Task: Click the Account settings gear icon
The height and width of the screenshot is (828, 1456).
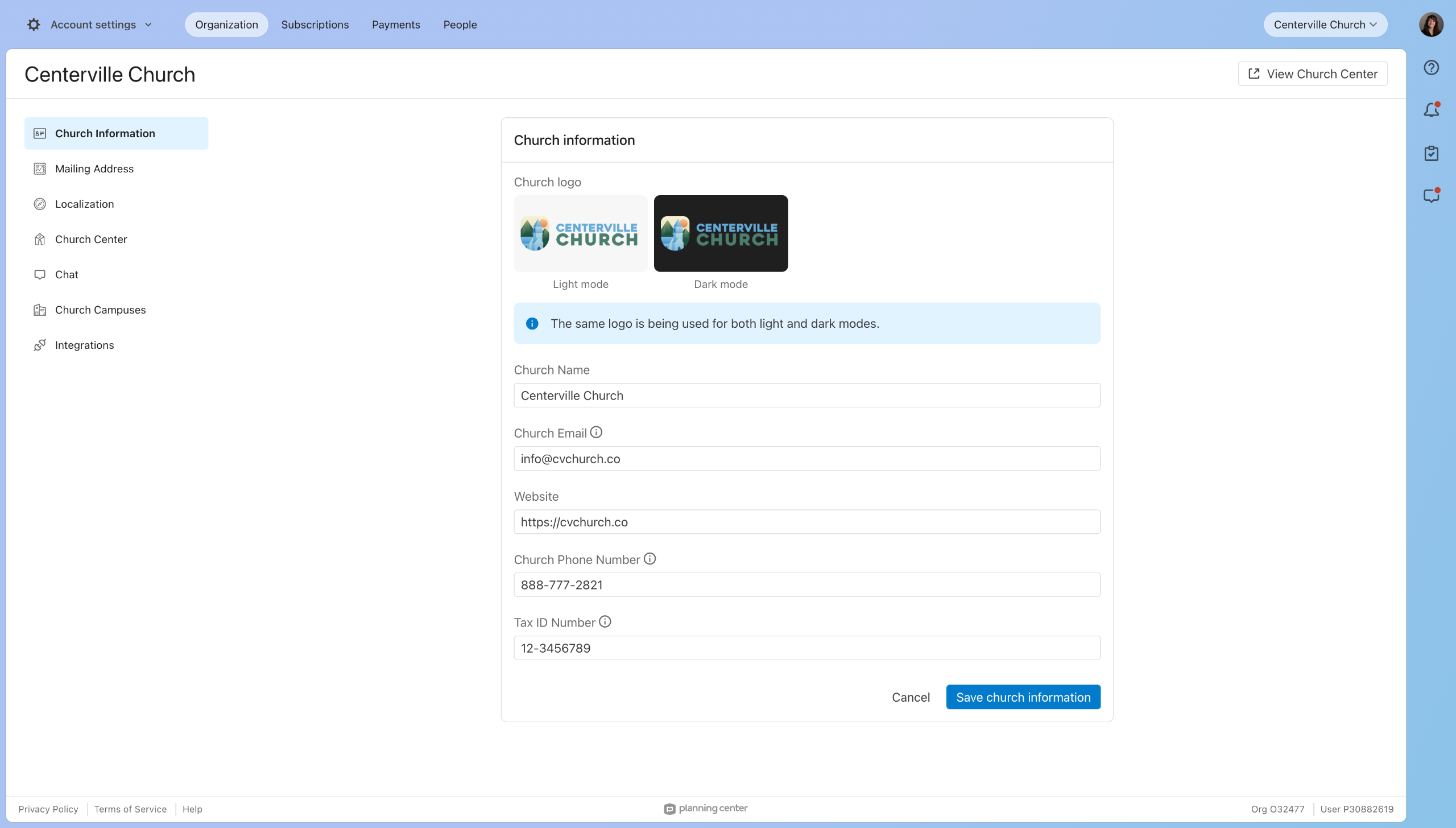Action: [x=34, y=24]
